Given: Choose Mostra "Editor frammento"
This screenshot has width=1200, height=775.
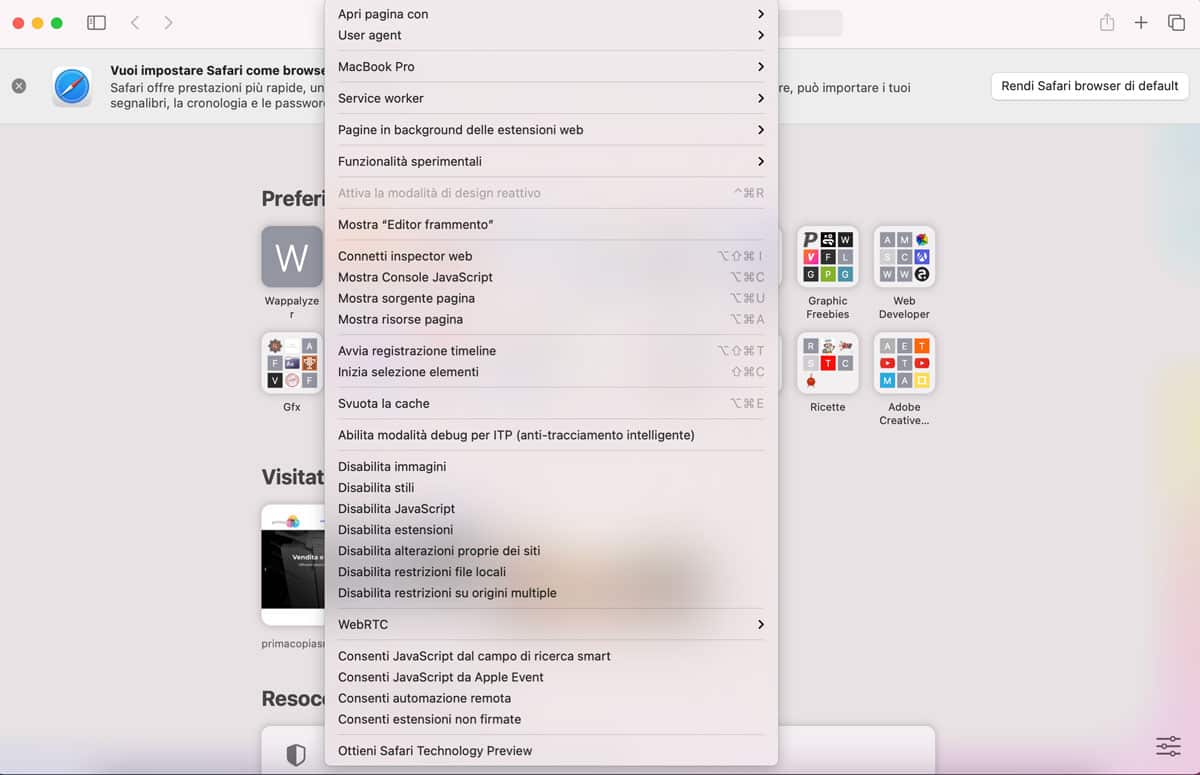Looking at the screenshot, I should [551, 225].
